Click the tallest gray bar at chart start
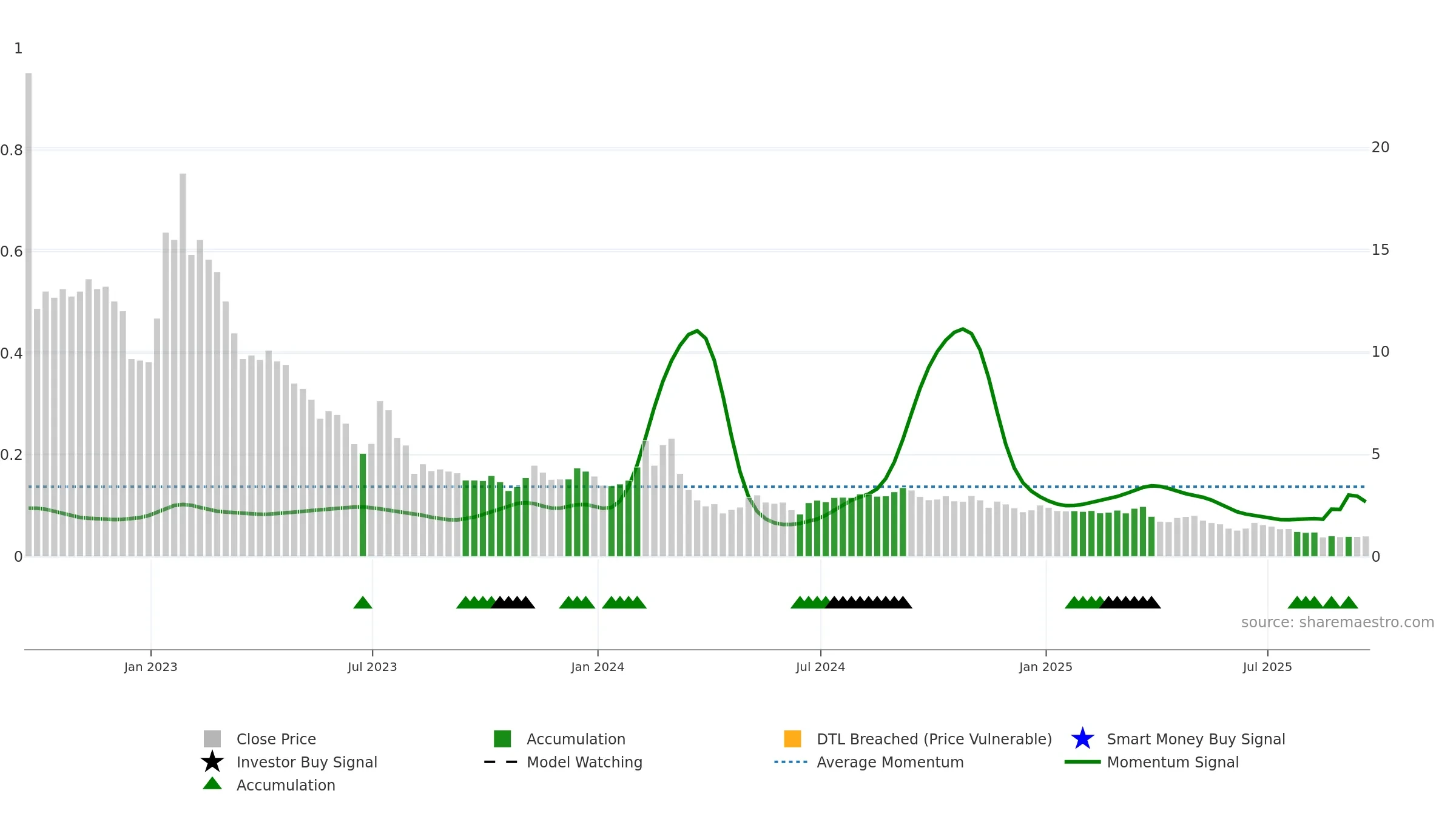 pos(29,314)
